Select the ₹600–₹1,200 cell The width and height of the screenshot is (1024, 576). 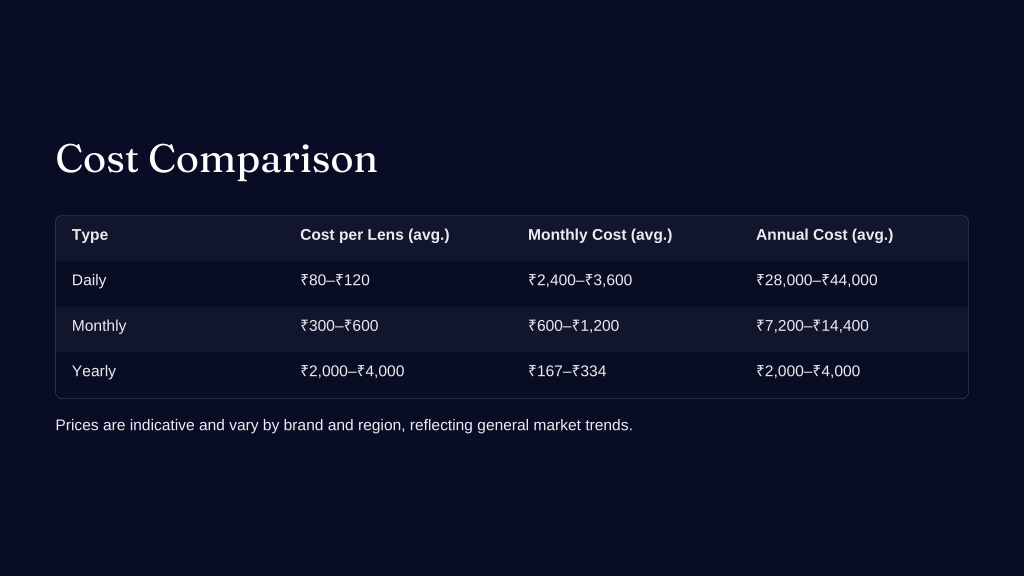pos(573,326)
